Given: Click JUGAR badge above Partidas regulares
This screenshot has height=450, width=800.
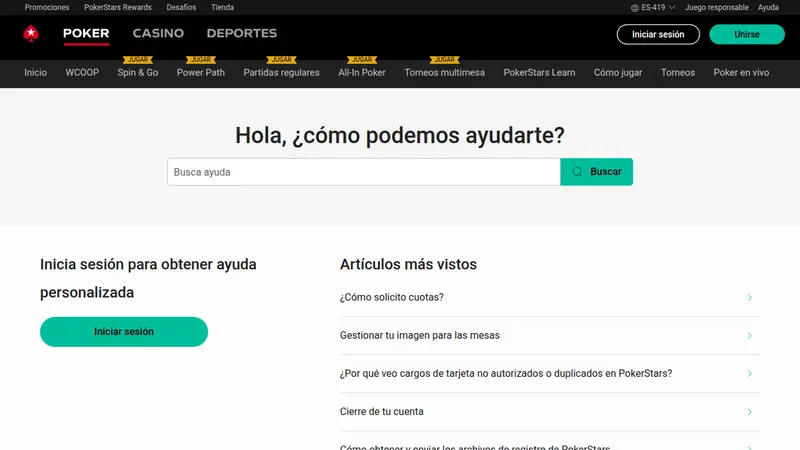Looking at the screenshot, I should click(x=282, y=60).
